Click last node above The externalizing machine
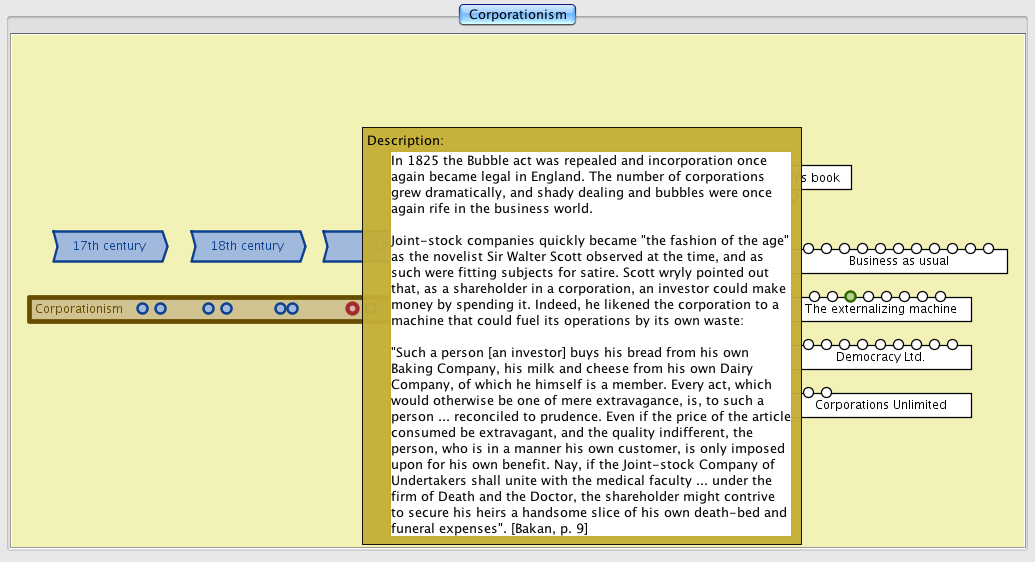 (941, 296)
